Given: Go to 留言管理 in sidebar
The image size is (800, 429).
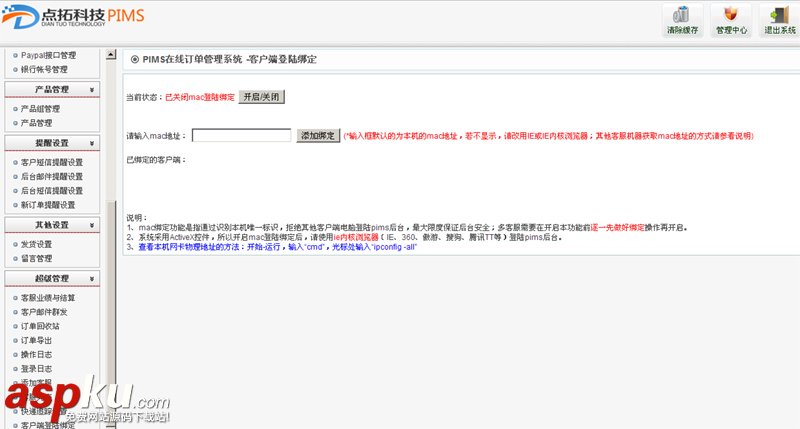Looking at the screenshot, I should (x=36, y=259).
